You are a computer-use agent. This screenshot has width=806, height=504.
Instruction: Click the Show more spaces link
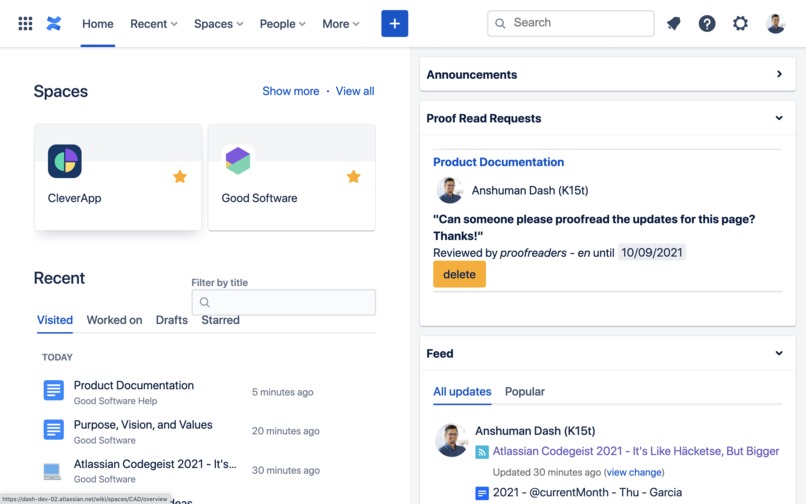tap(290, 91)
